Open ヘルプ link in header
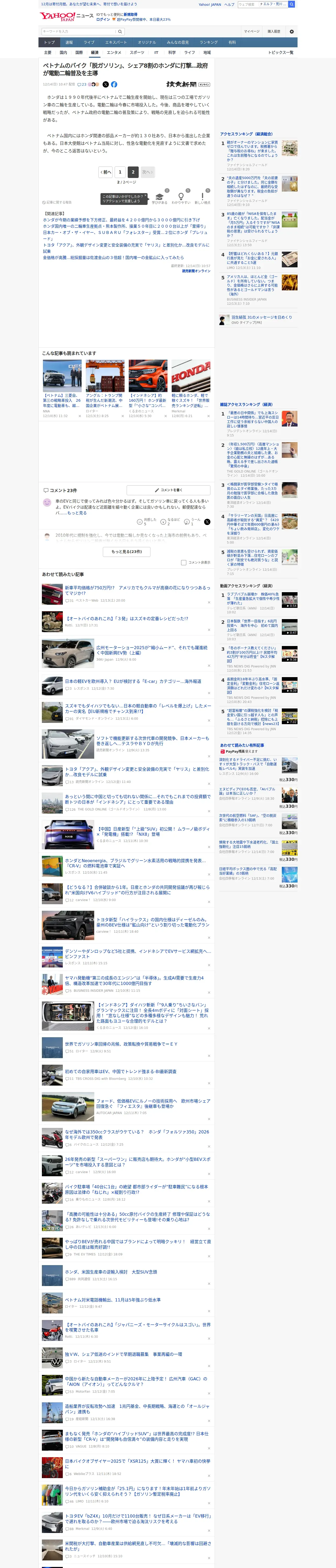The height and width of the screenshot is (1568, 336). [229, 4]
